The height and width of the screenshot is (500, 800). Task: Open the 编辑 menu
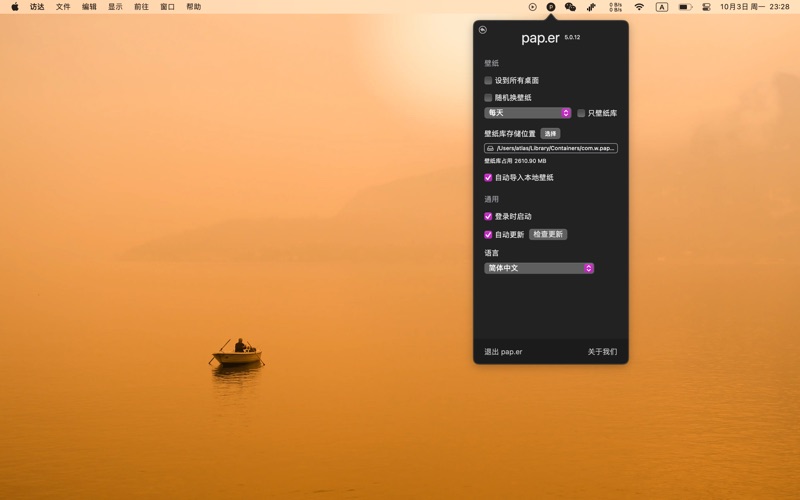(x=89, y=7)
